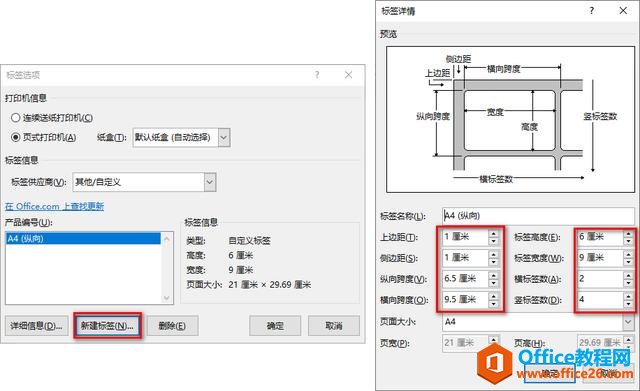Close the 标签选项 dialog
The height and width of the screenshot is (391, 640).
tap(349, 75)
